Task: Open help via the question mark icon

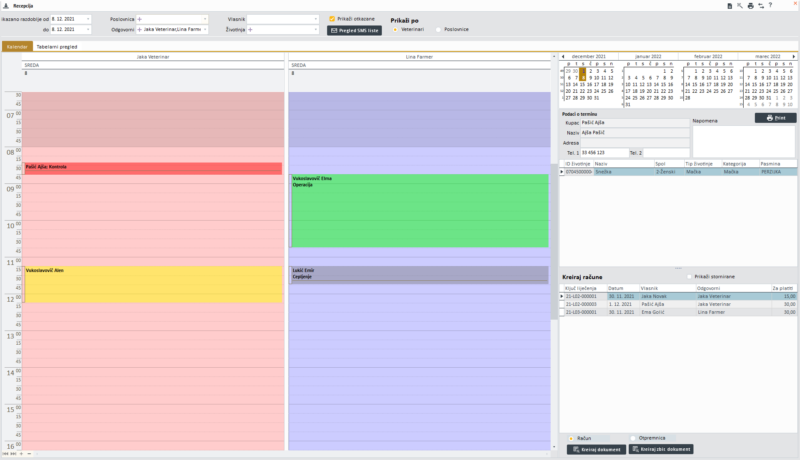Action: click(x=770, y=5)
